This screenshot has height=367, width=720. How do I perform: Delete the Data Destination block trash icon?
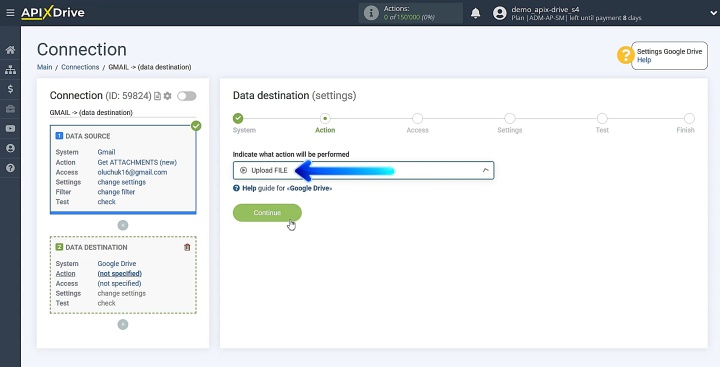point(187,247)
